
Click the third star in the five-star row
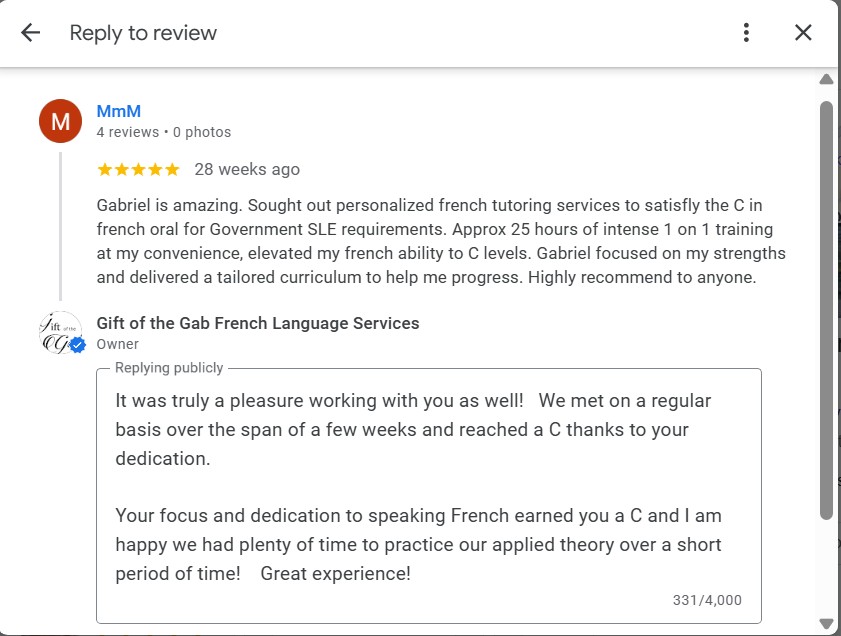pyautogui.click(x=137, y=169)
